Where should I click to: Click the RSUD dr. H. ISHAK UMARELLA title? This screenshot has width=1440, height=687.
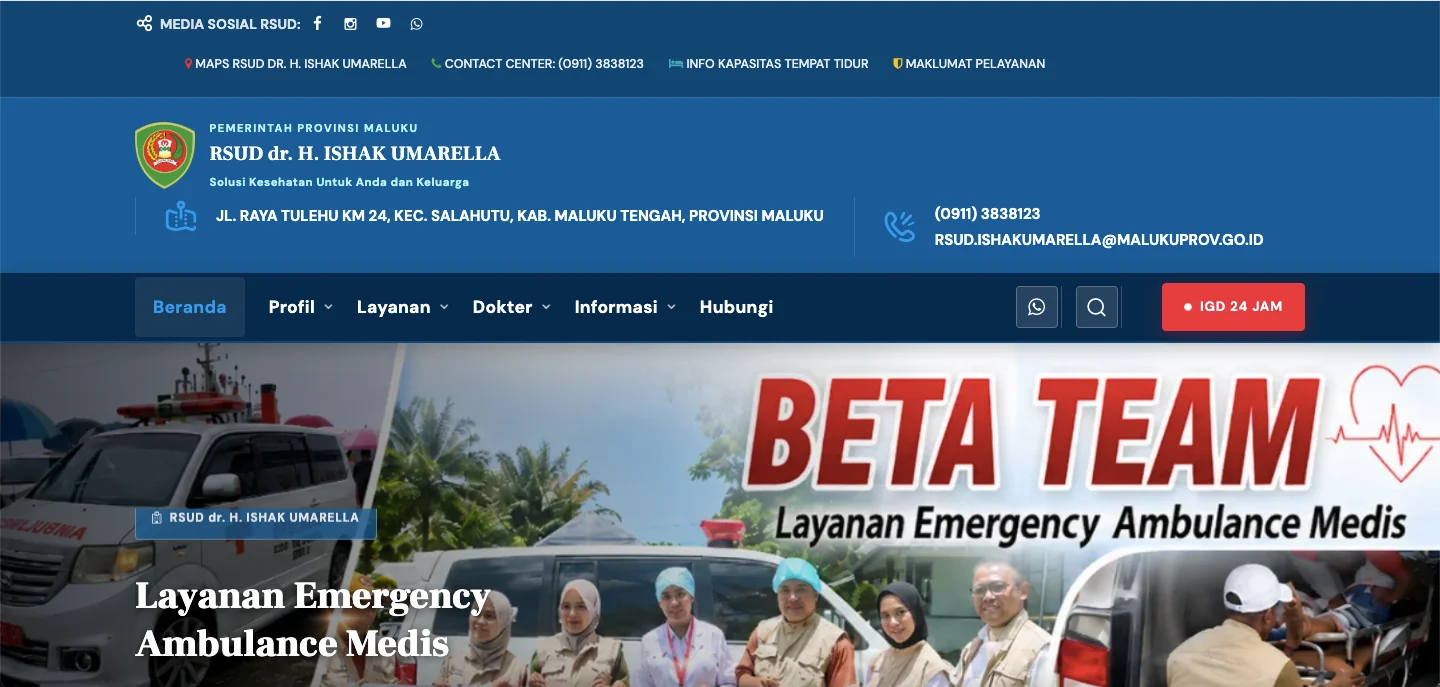point(355,154)
